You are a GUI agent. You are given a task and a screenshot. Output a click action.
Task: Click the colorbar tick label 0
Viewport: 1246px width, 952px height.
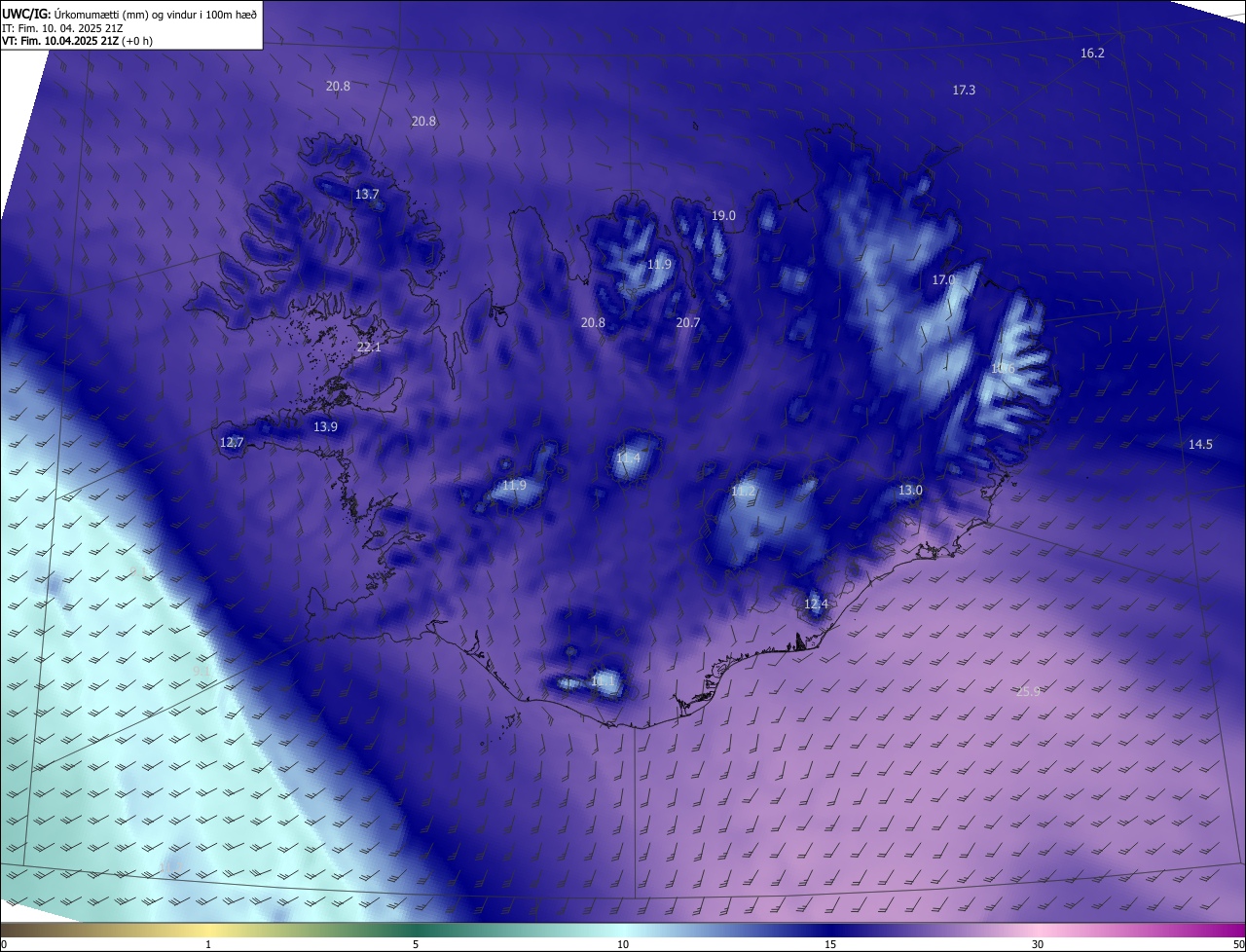tap(4, 944)
